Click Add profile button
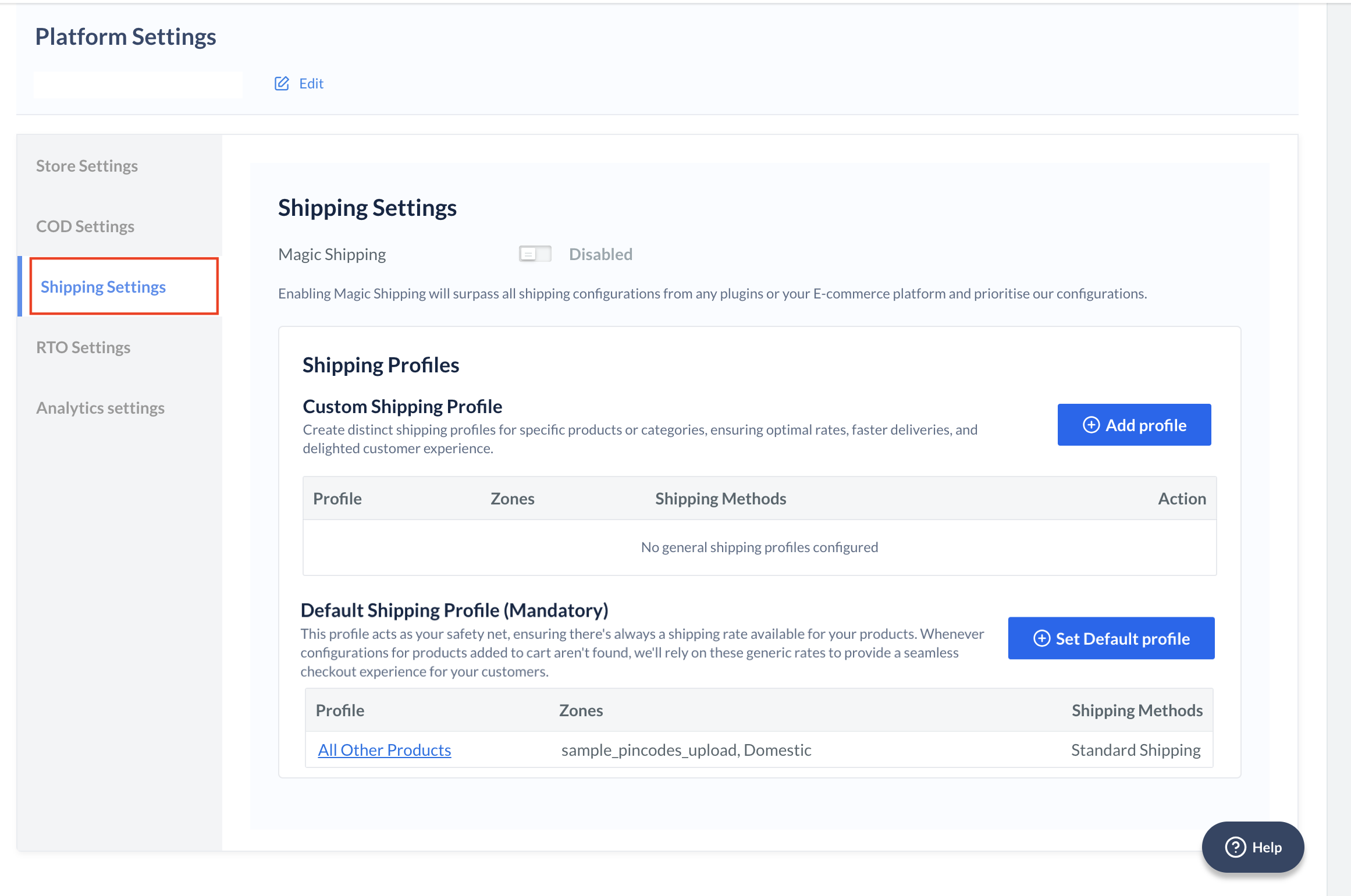This screenshot has width=1351, height=896. [1134, 424]
